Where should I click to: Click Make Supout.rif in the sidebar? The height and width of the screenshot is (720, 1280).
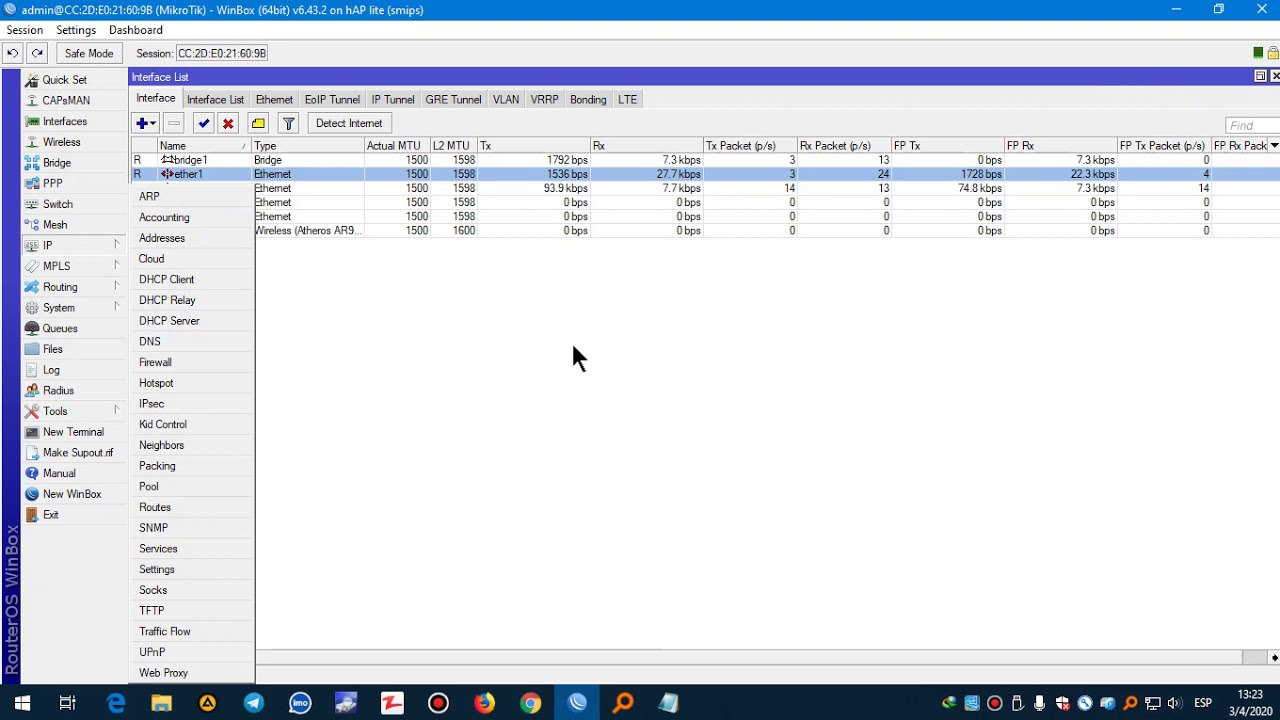(x=78, y=453)
